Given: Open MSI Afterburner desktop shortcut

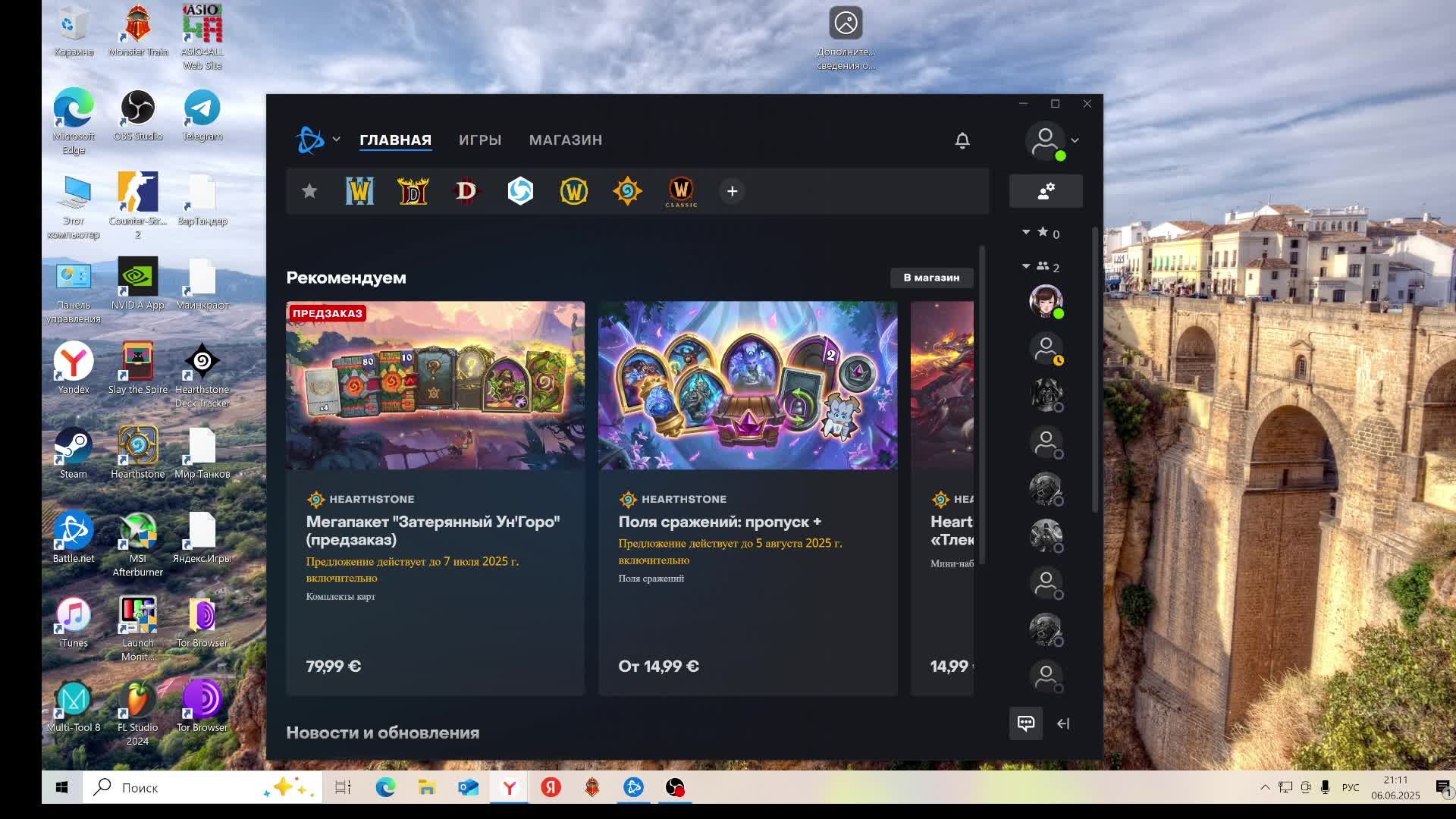Looking at the screenshot, I should point(137,544).
